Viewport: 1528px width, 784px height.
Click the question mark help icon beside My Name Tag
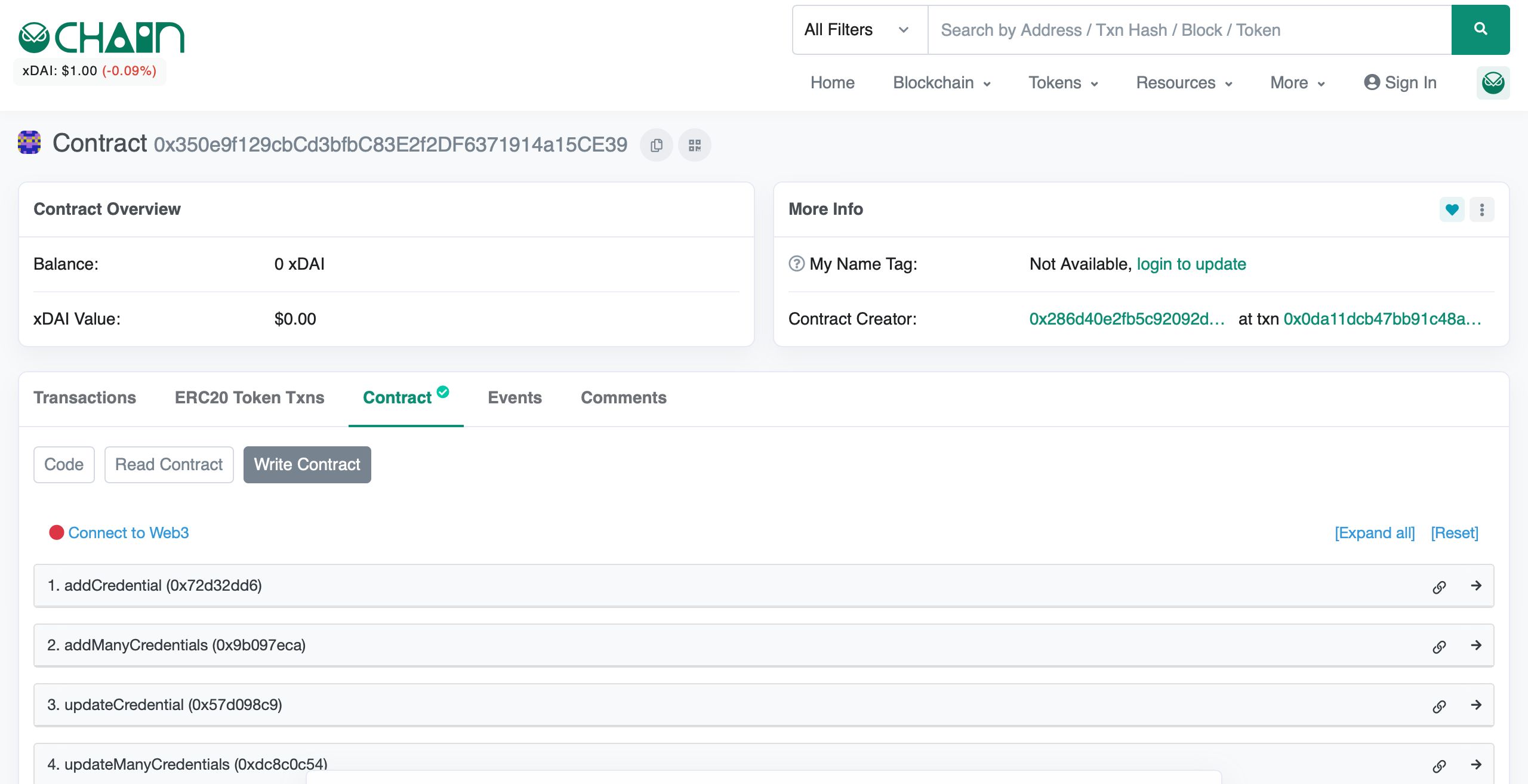(x=797, y=264)
